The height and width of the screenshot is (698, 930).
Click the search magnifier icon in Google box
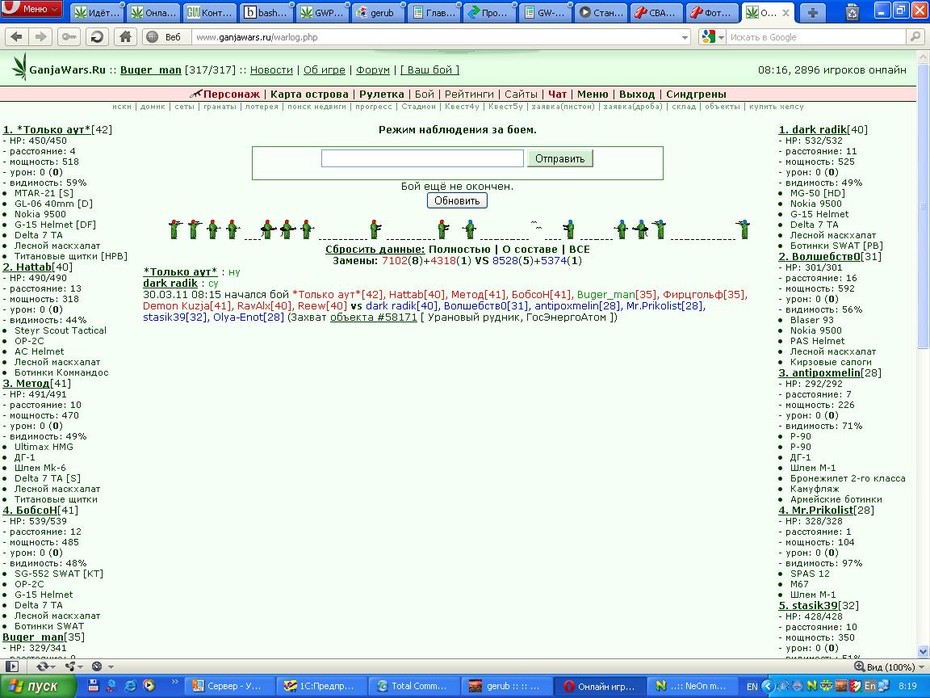[x=915, y=37]
